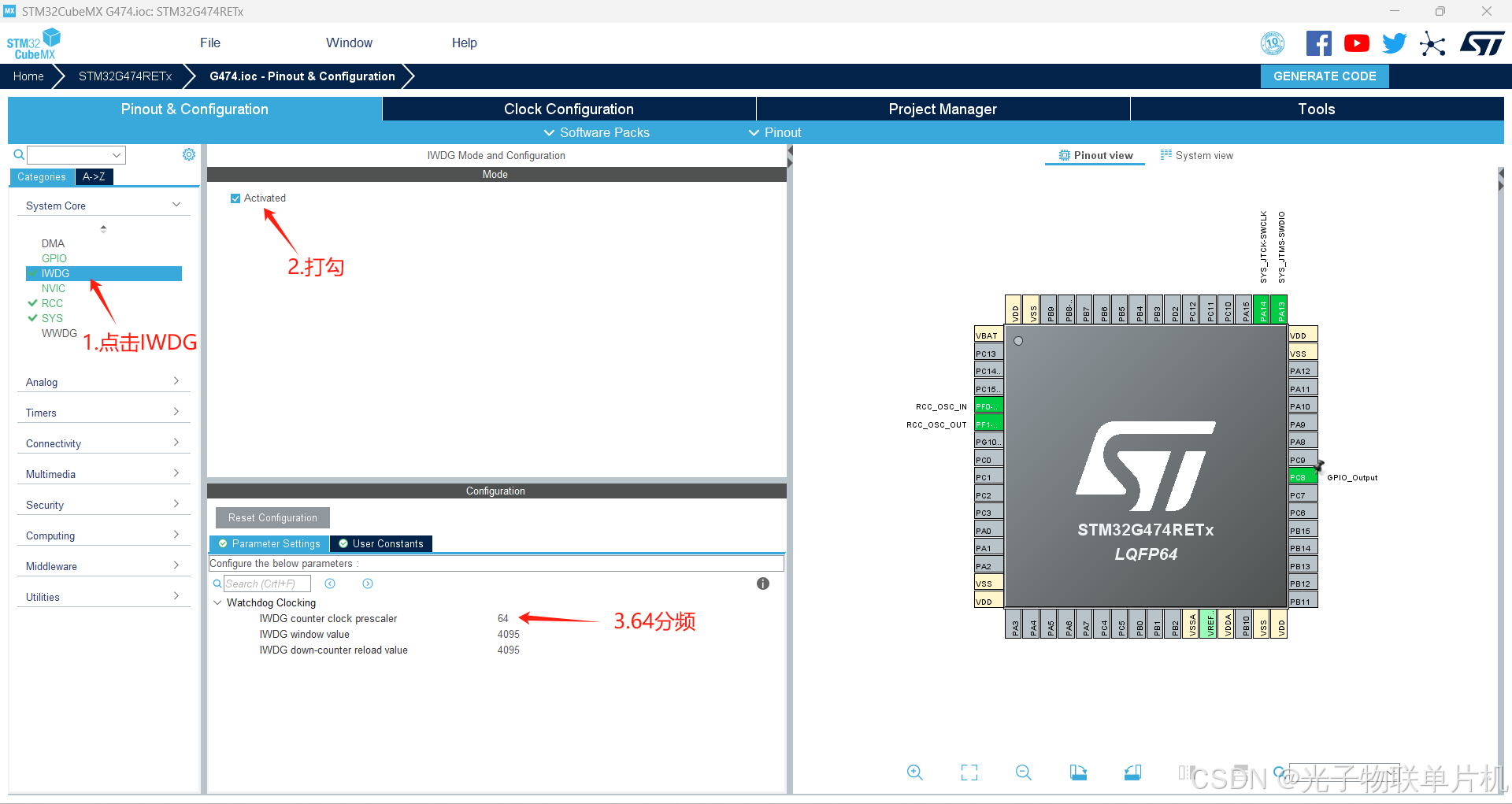This screenshot has width=1512, height=804.
Task: Go to Home breadcrumb
Action: [x=28, y=76]
